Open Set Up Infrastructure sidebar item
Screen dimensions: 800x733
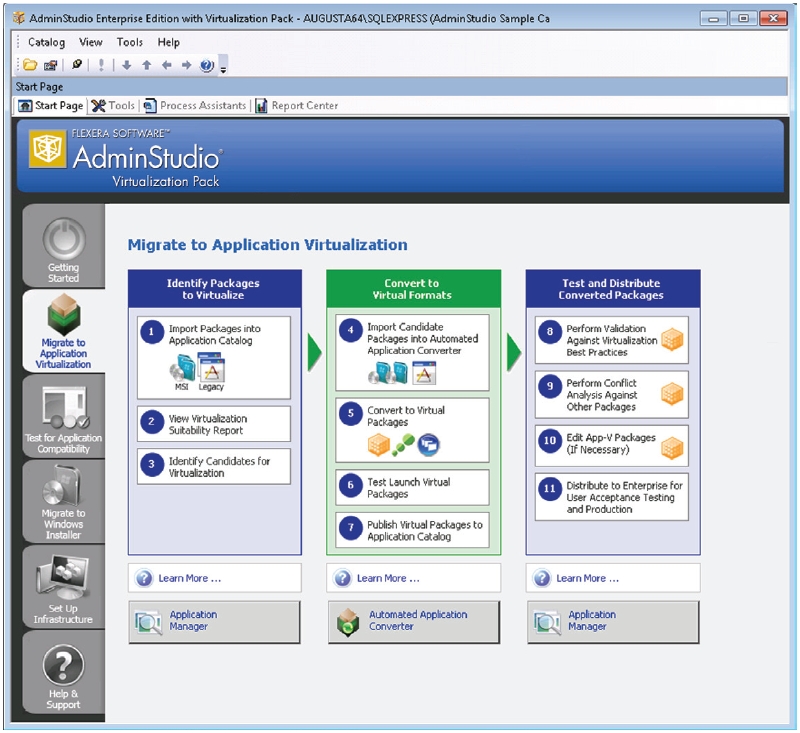pos(63,590)
